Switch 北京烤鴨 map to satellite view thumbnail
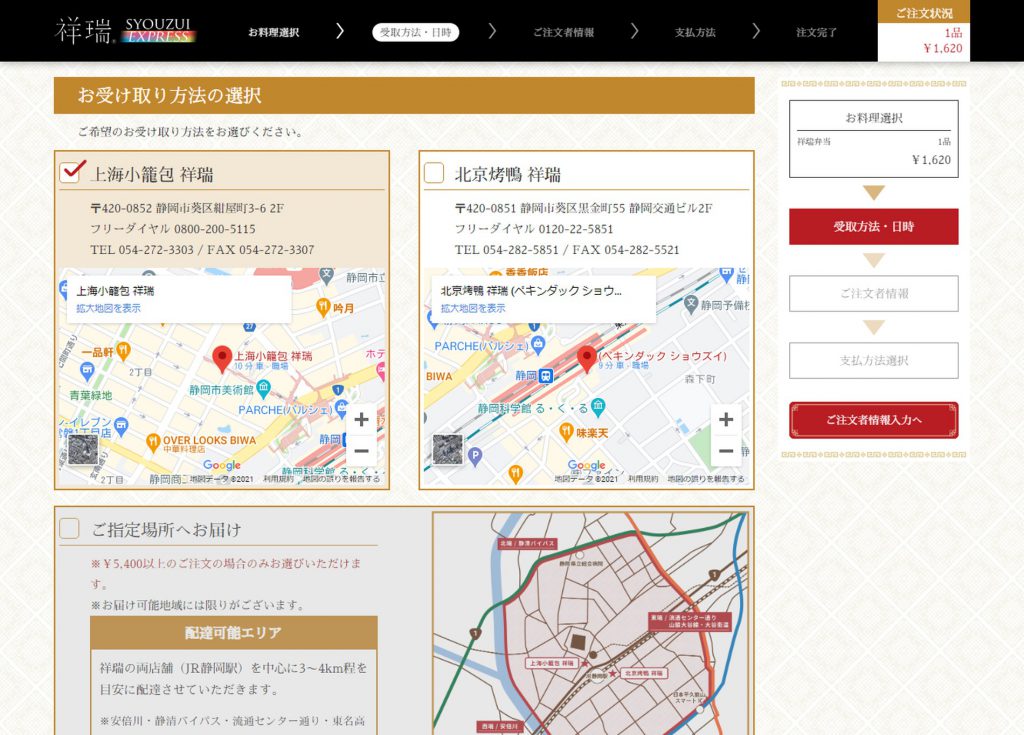The height and width of the screenshot is (735, 1024). [x=448, y=449]
